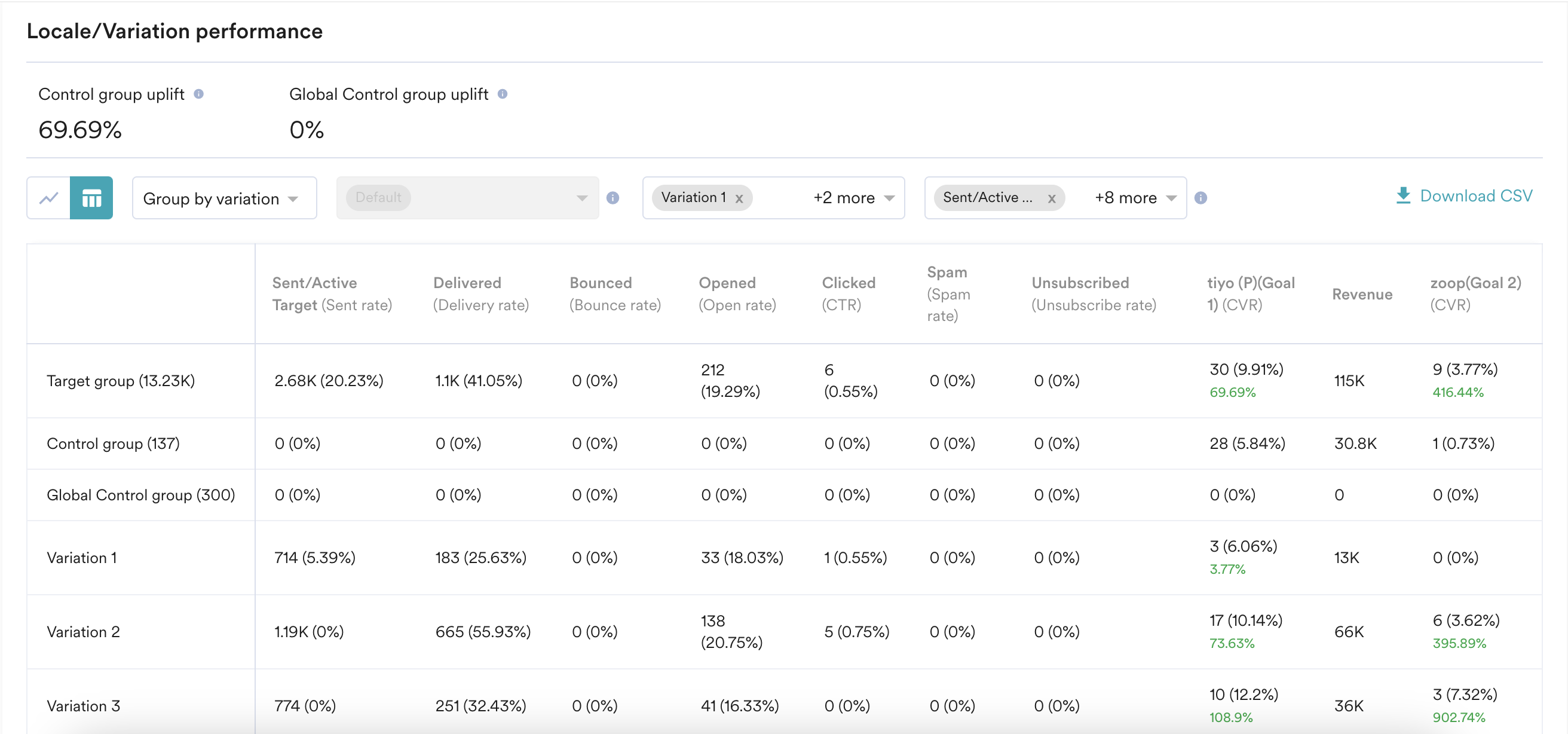Click info icon next to Default dropdown

(x=612, y=198)
